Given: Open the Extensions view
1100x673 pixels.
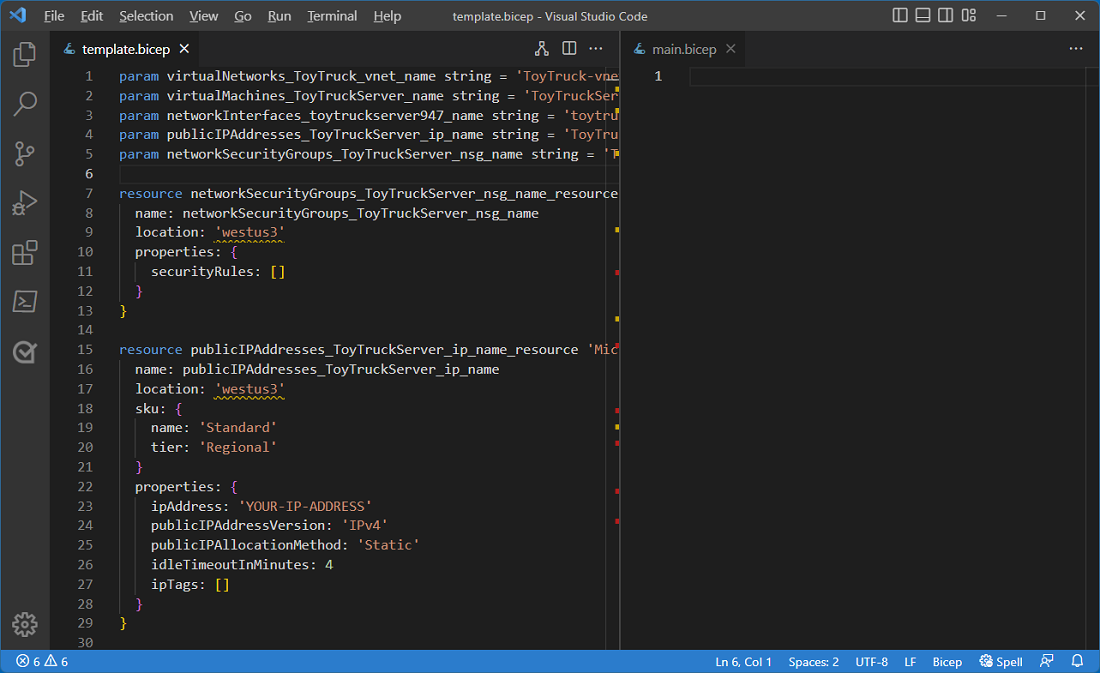Looking at the screenshot, I should (25, 253).
